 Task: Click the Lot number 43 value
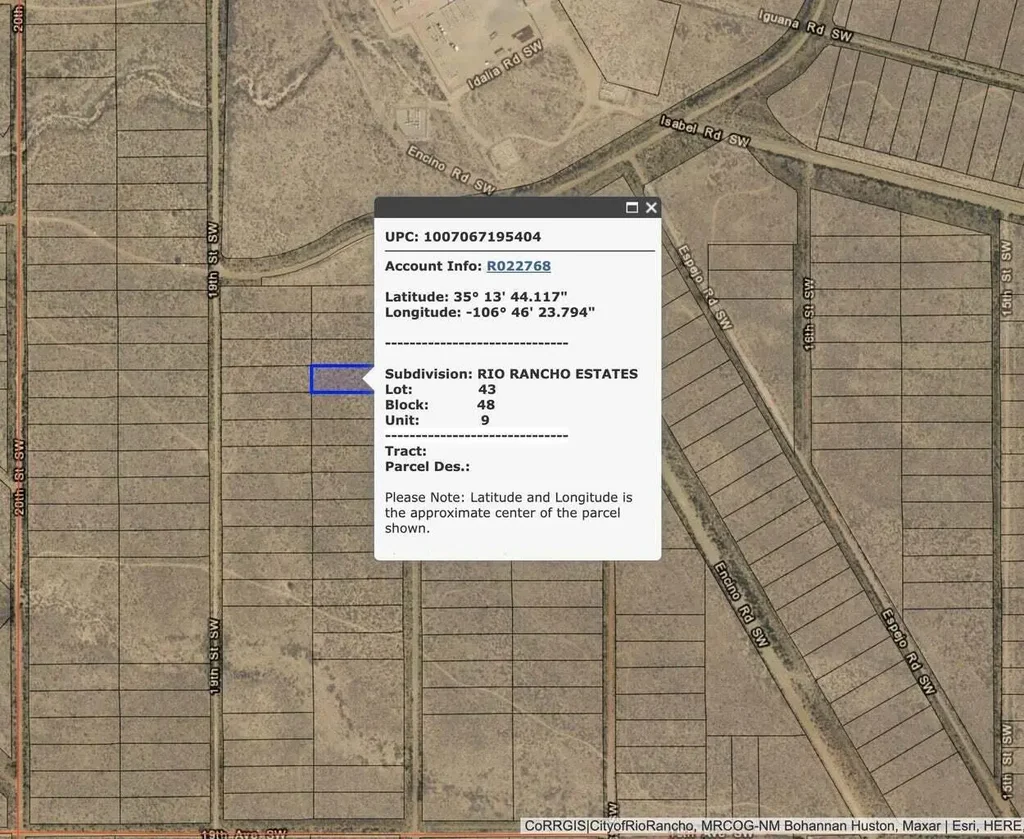(487, 389)
